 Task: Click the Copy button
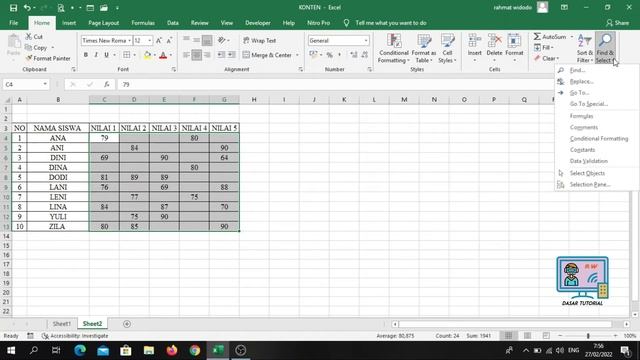(36, 48)
